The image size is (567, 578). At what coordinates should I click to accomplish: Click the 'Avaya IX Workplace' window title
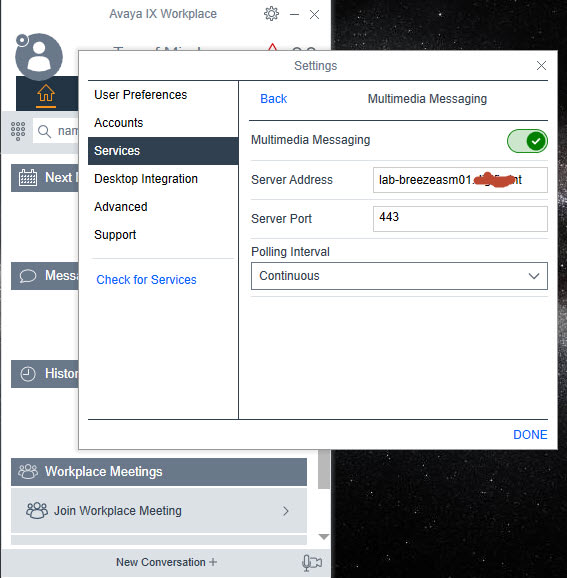tap(163, 14)
